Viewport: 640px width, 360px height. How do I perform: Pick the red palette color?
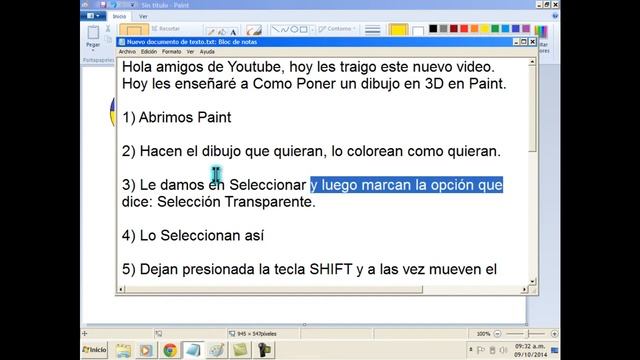click(464, 29)
